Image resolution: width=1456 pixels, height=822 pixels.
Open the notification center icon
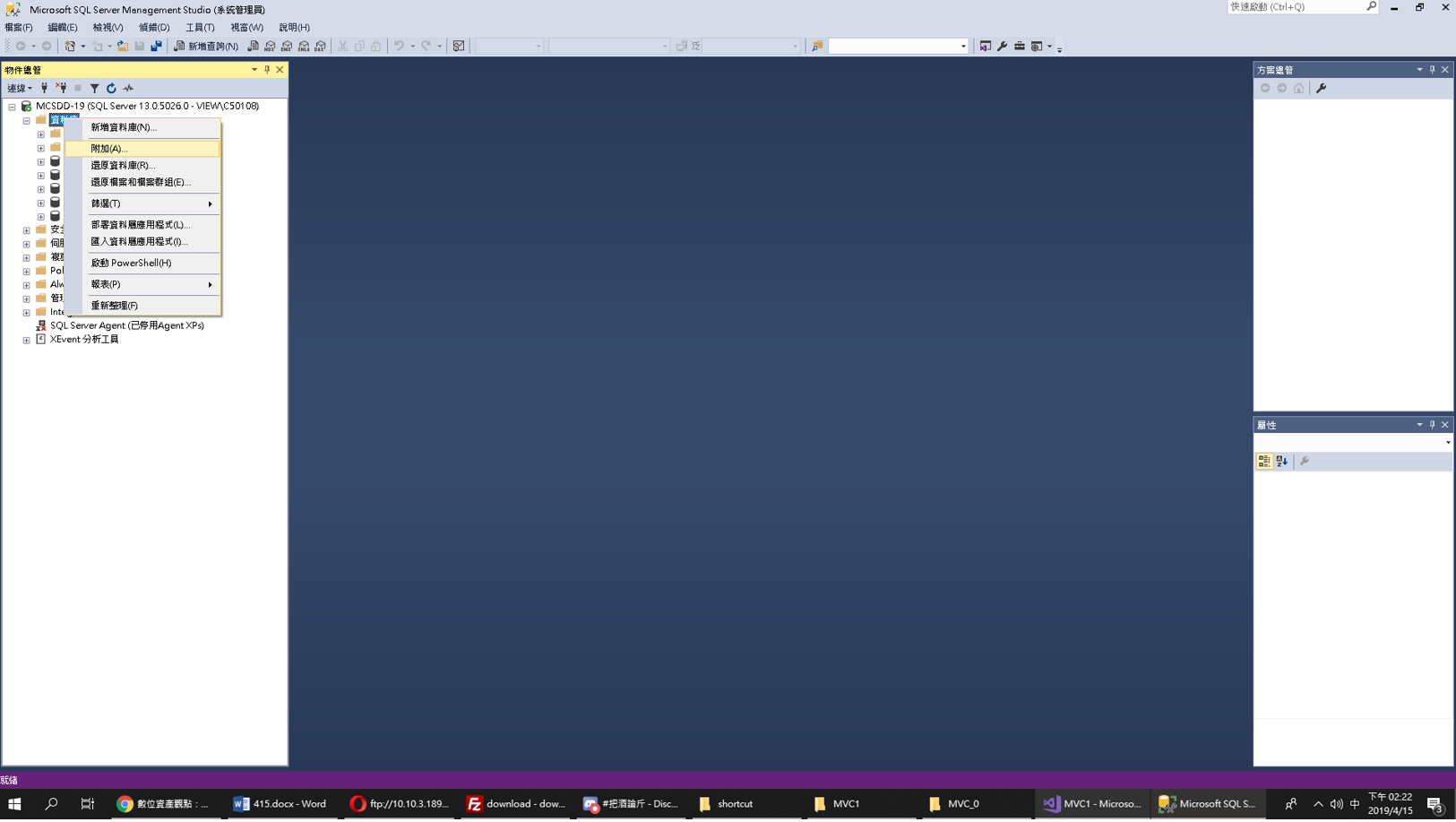pos(1435,804)
